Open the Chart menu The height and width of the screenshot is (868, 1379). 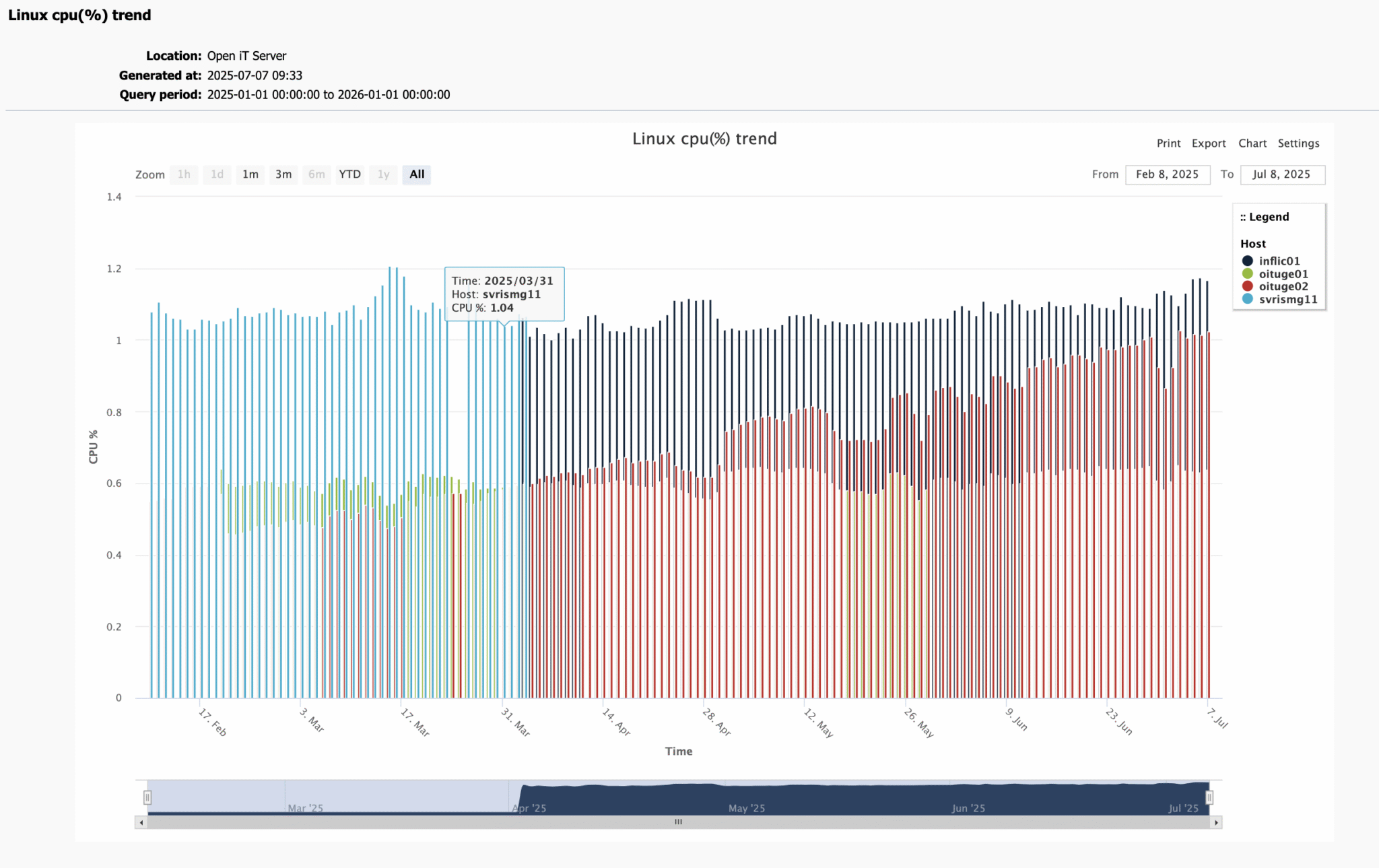(1252, 143)
